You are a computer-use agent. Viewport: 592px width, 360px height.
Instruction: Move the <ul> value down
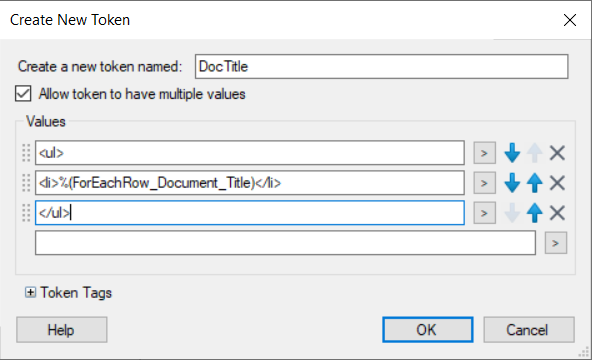coord(512,153)
